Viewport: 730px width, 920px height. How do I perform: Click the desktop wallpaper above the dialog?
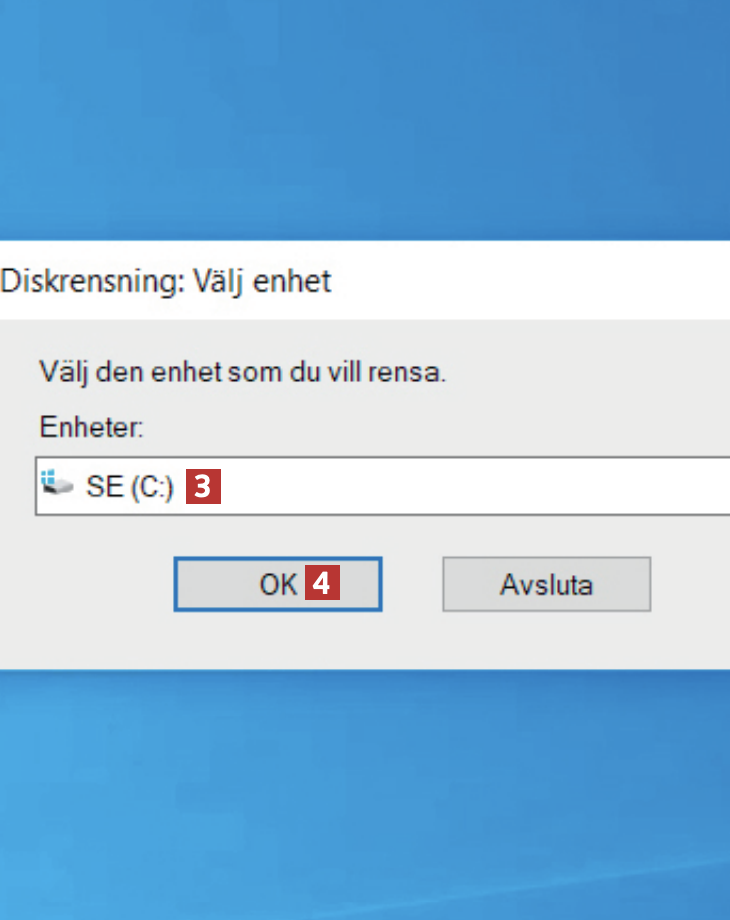tap(365, 120)
